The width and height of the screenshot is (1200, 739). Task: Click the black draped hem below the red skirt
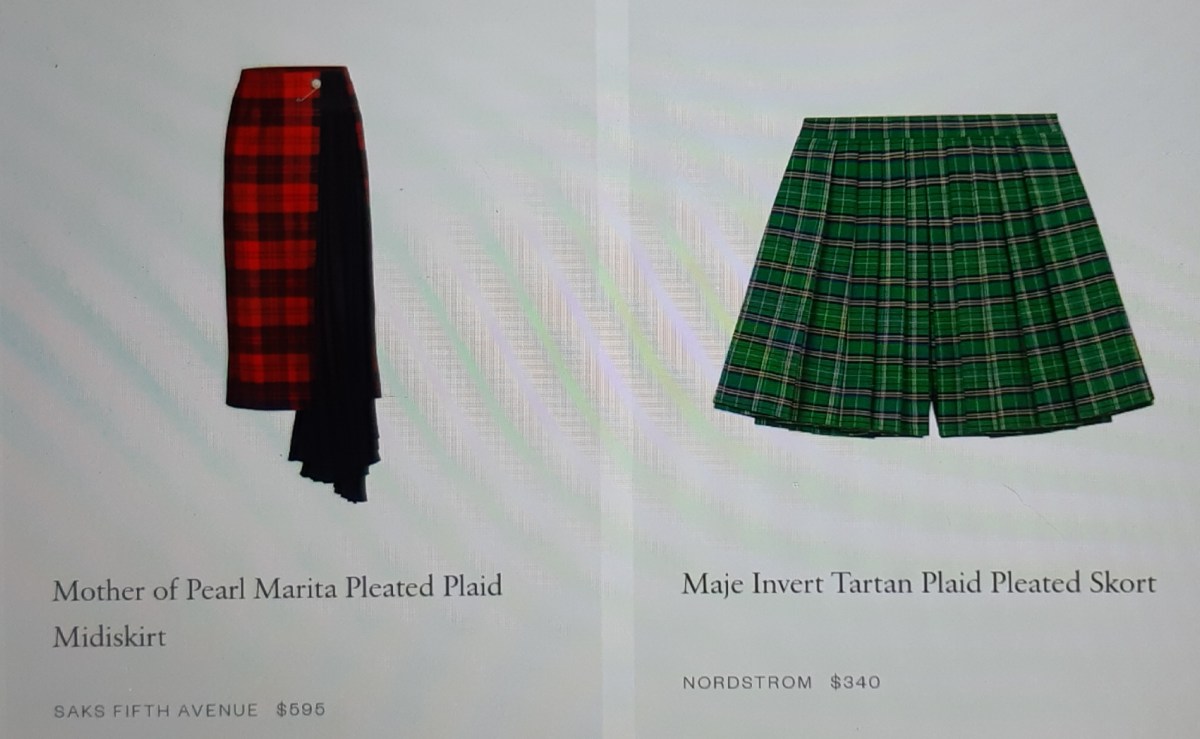point(334,450)
